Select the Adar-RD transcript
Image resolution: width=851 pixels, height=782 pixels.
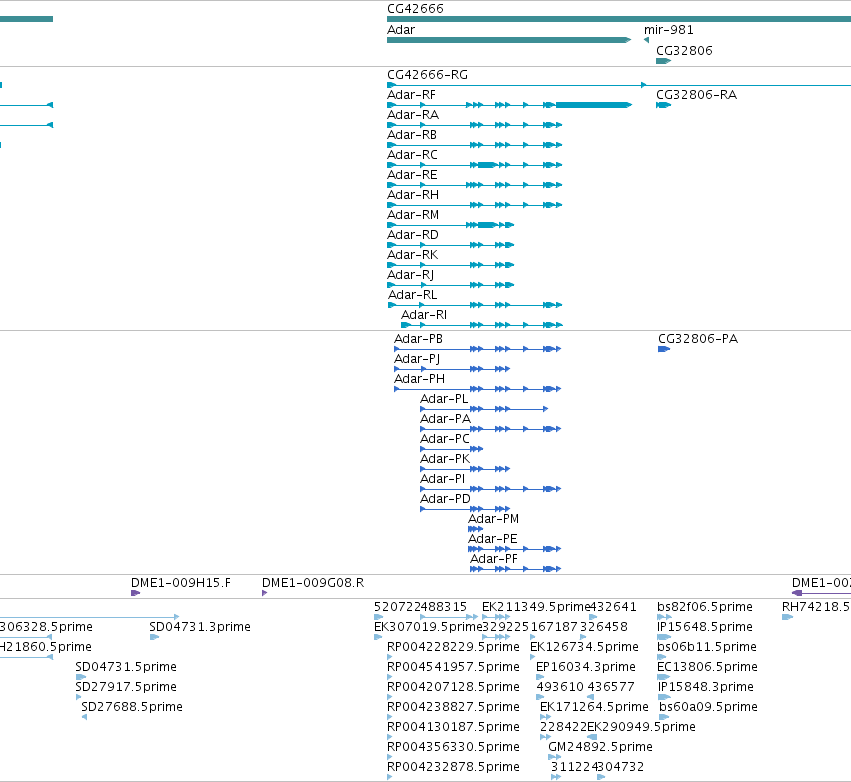(x=450, y=245)
